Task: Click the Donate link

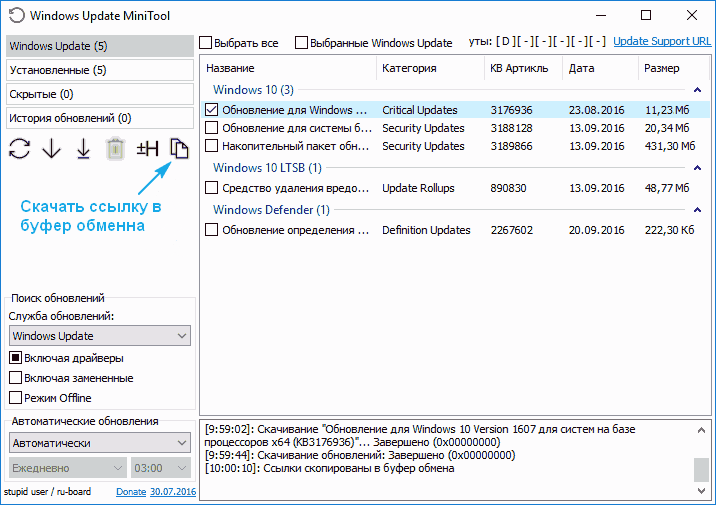Action: tap(130, 492)
